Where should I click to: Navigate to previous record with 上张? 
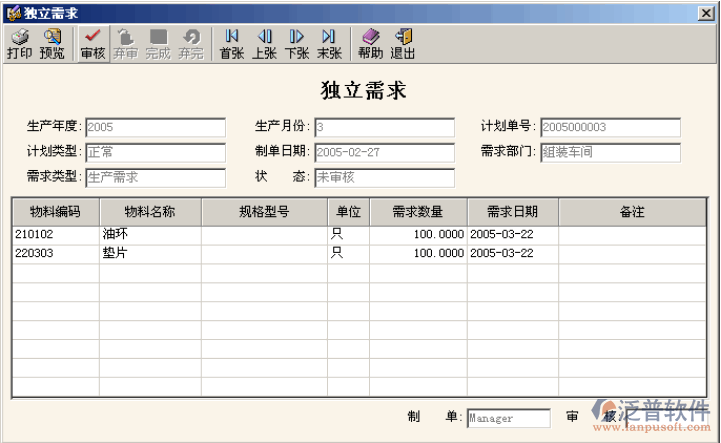(x=264, y=43)
